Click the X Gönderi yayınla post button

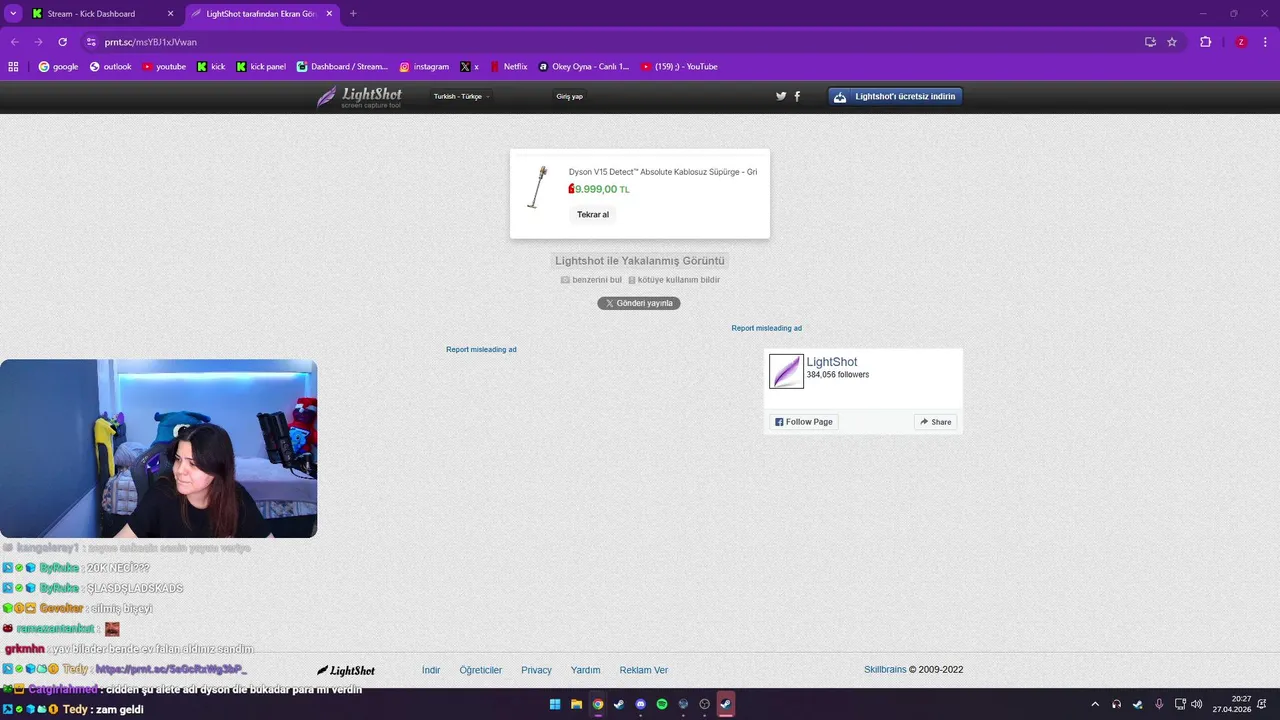[639, 303]
